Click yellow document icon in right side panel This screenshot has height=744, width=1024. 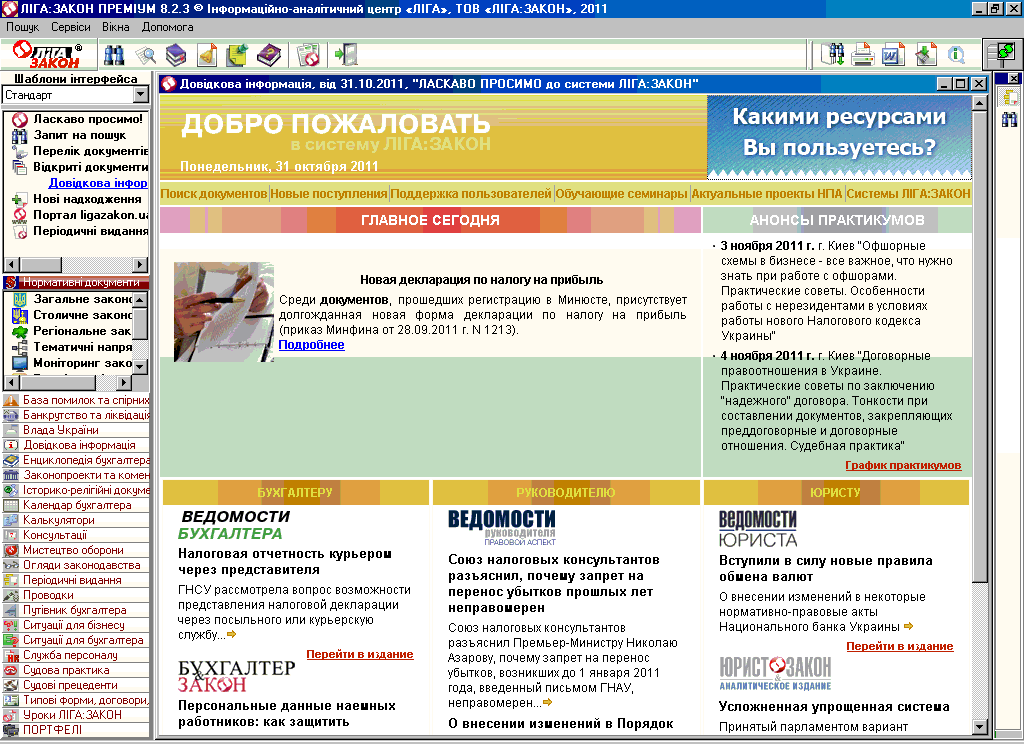click(x=1010, y=97)
